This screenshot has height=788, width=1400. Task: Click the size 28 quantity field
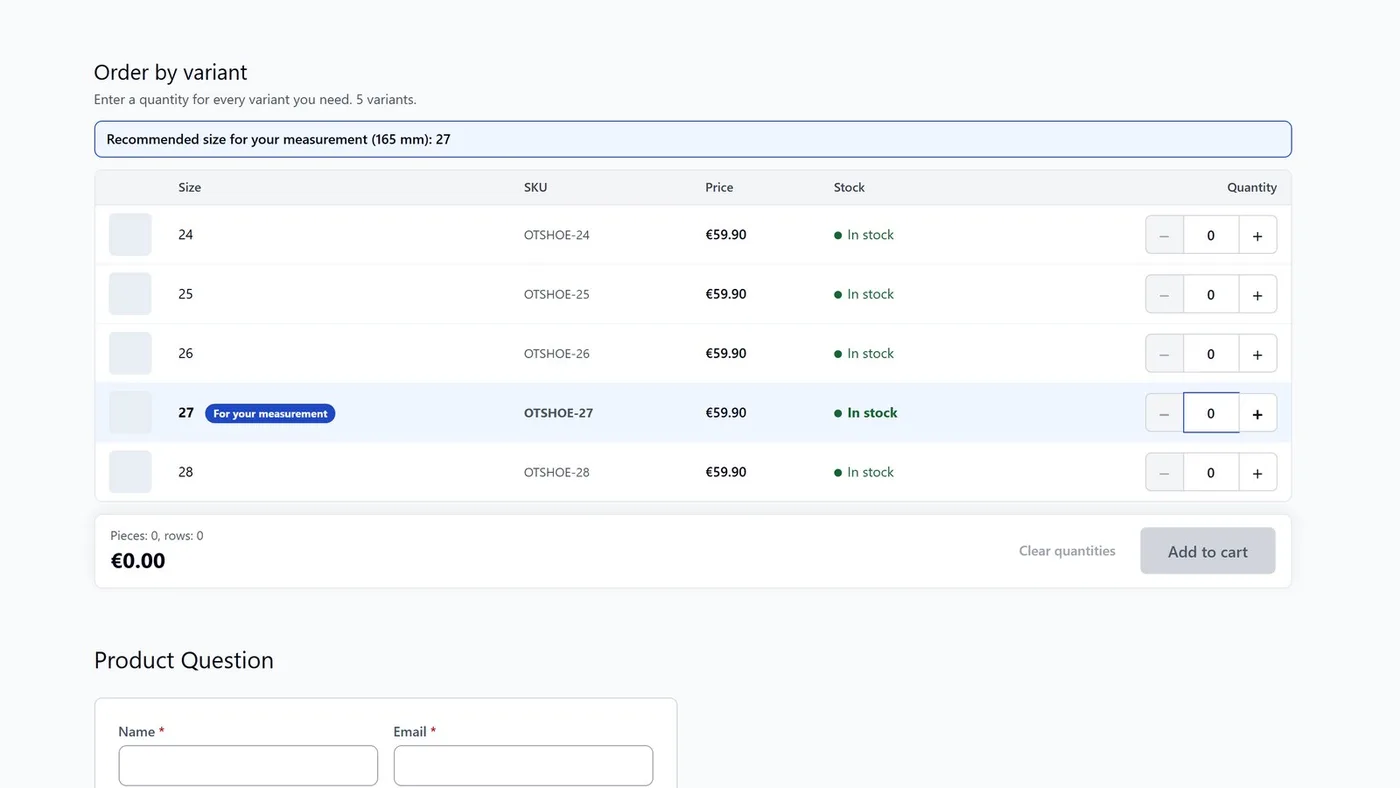pos(1211,472)
